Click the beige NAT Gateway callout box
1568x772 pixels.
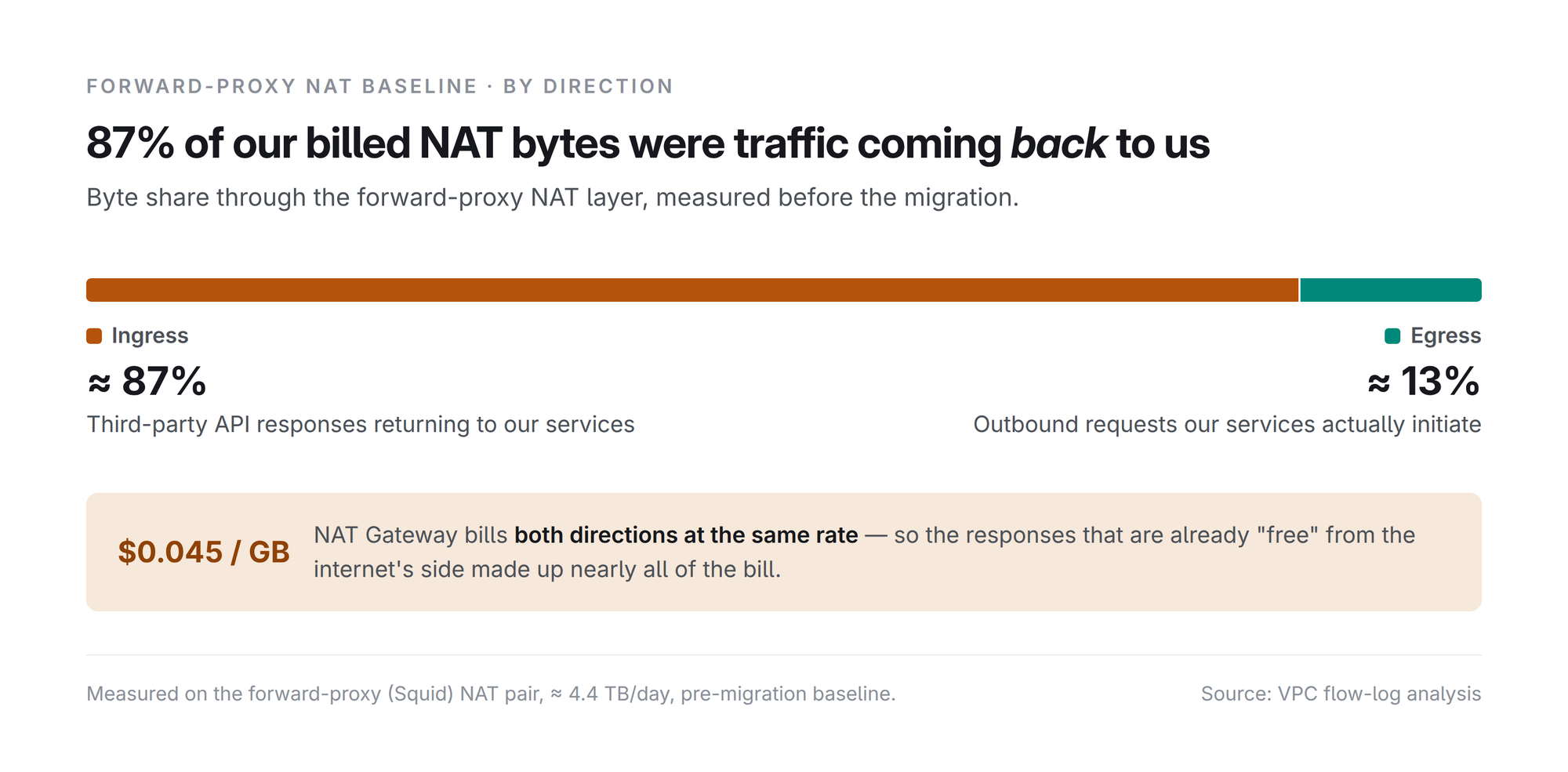click(x=784, y=552)
